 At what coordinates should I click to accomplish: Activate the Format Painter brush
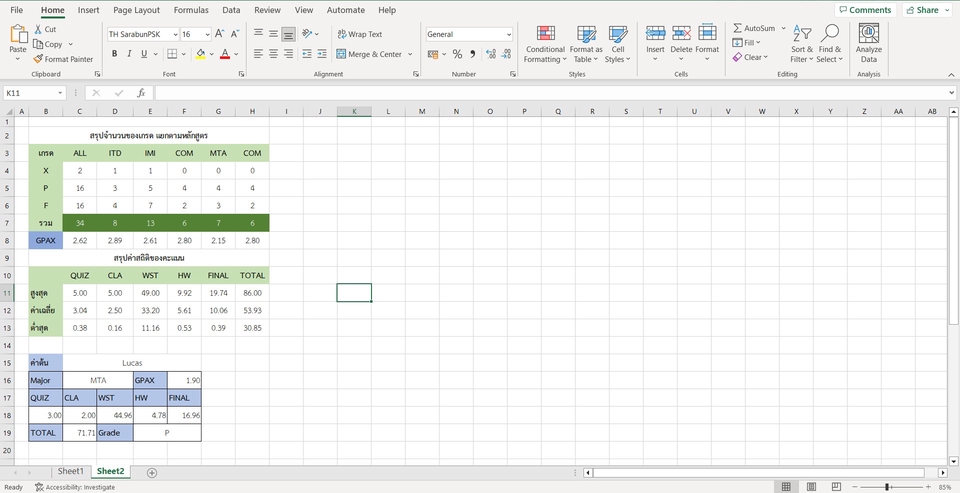38,59
